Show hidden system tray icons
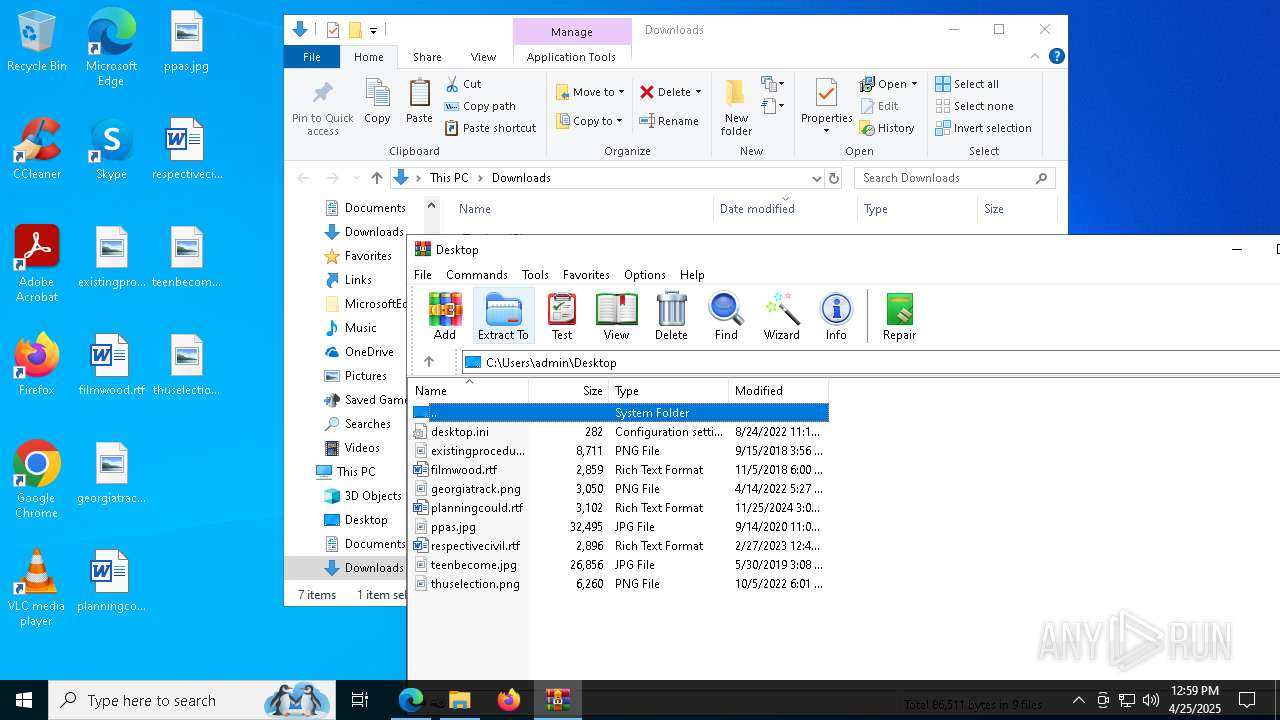 point(1078,700)
